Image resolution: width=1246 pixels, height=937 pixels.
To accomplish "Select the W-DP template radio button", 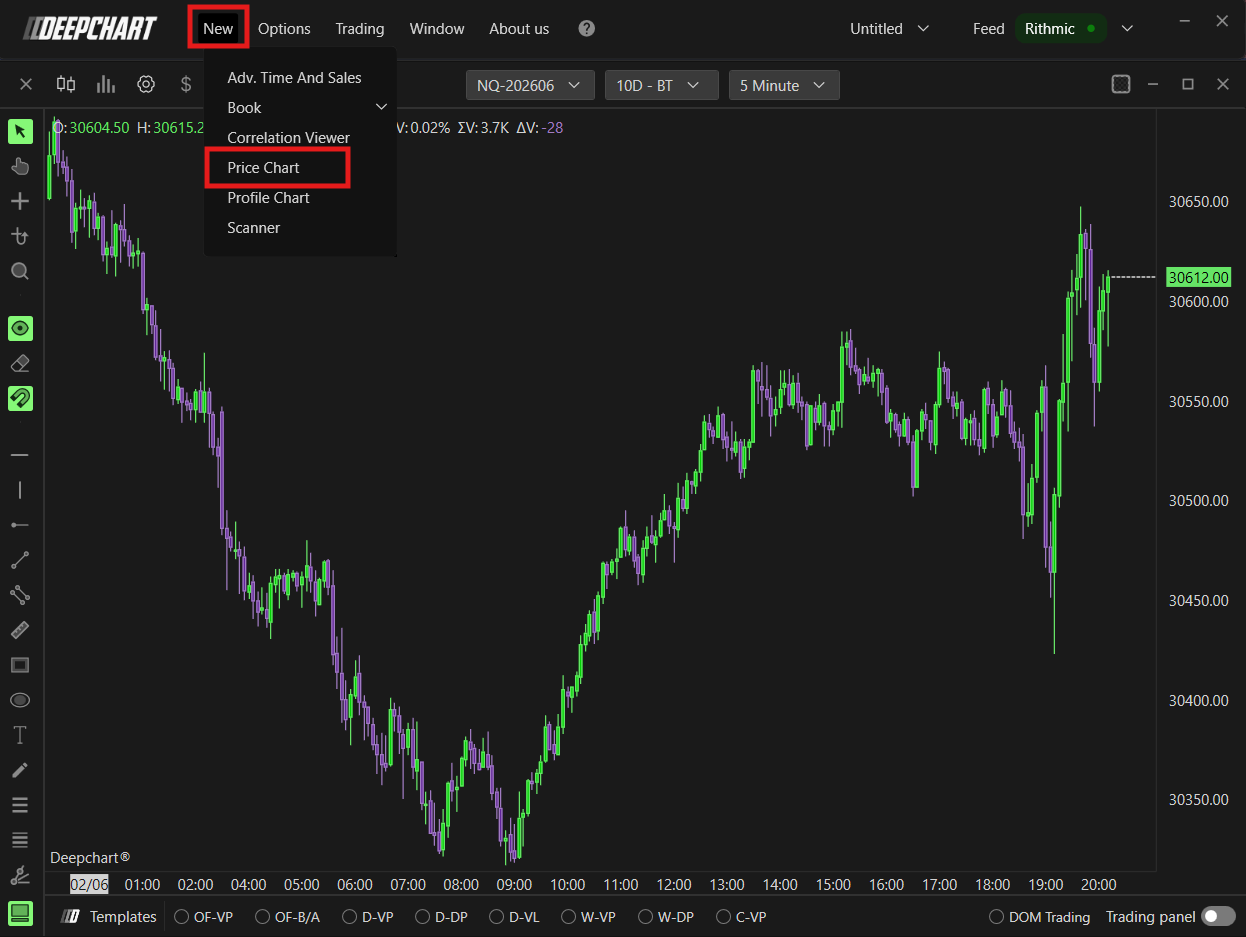I will (645, 917).
